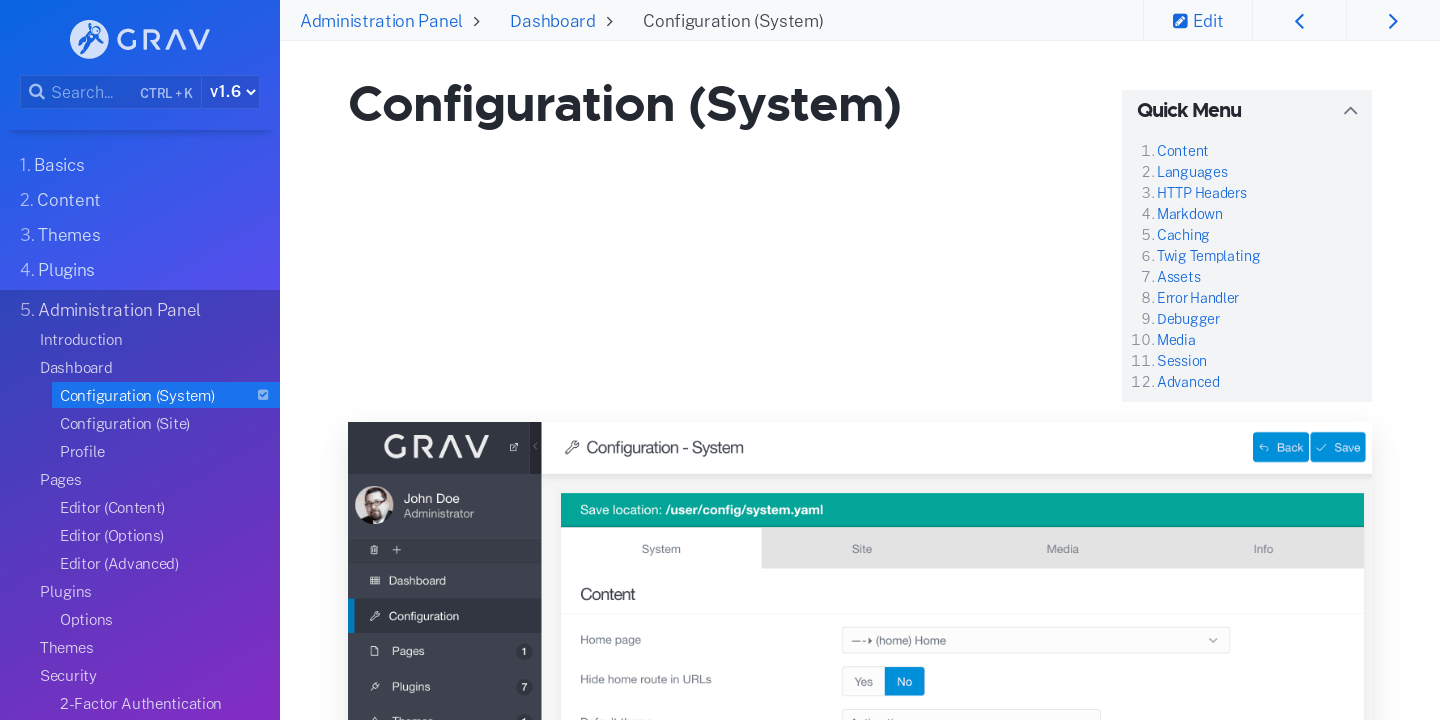Jump to Error Handler section

point(1198,298)
